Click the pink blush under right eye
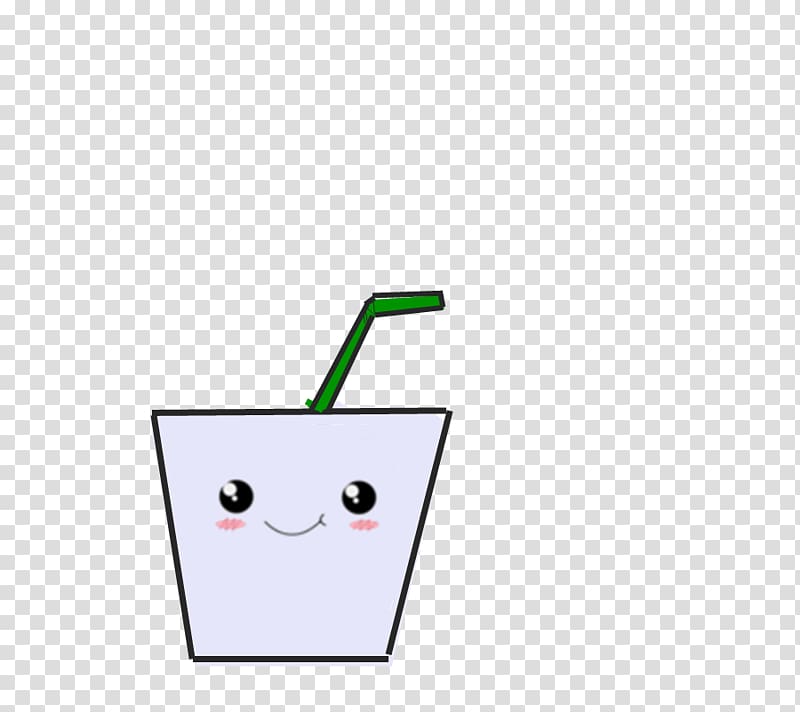The width and height of the screenshot is (800, 712). [363, 524]
